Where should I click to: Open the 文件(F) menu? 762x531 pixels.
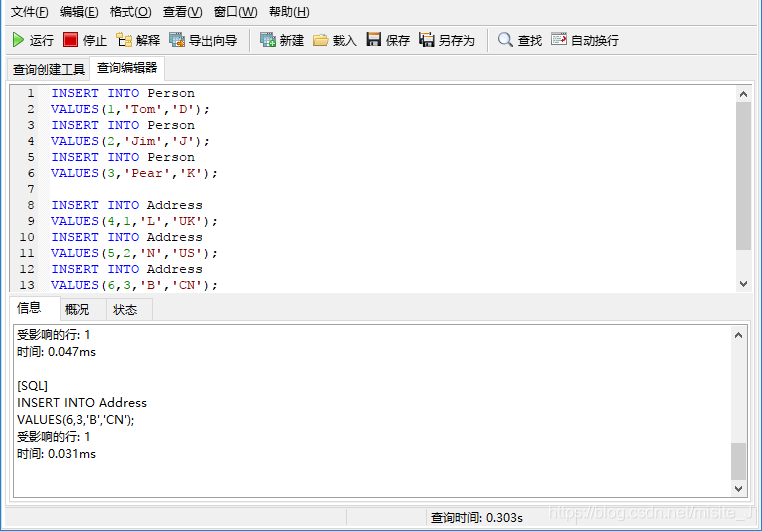(x=30, y=12)
